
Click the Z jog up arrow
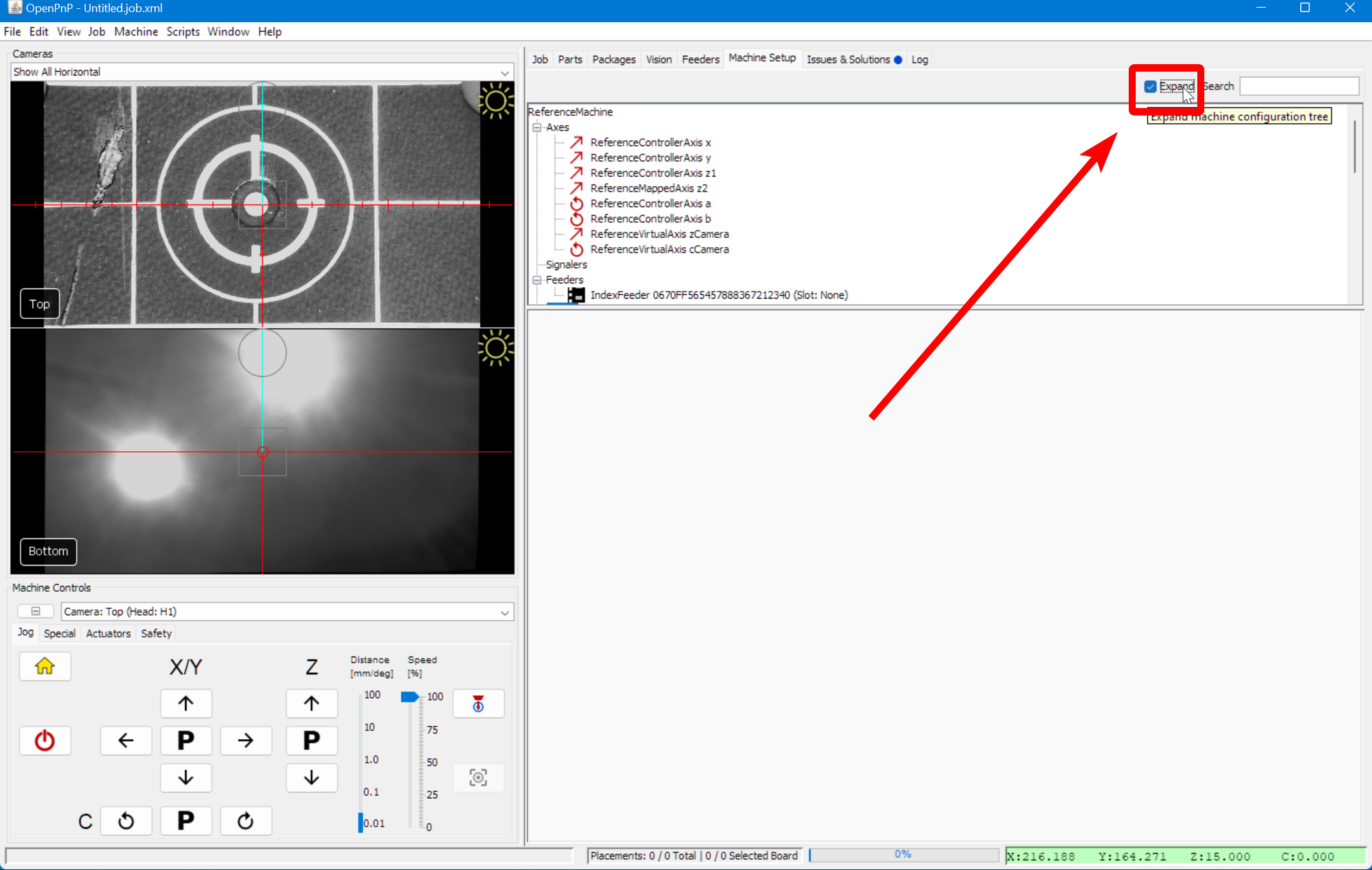(311, 703)
